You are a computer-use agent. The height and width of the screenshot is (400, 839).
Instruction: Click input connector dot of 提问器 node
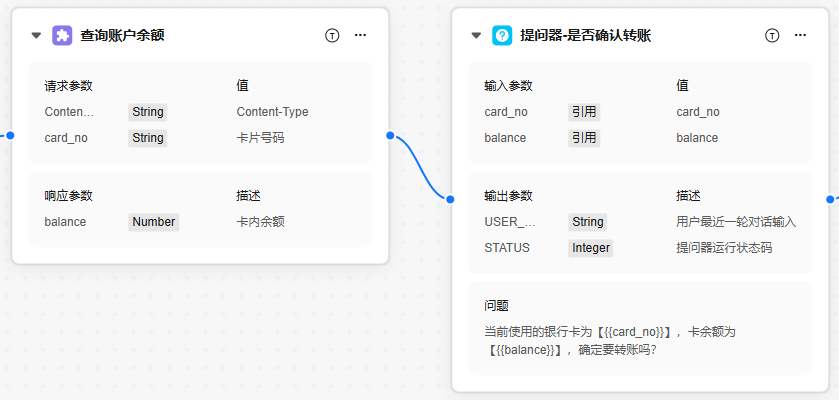point(450,199)
